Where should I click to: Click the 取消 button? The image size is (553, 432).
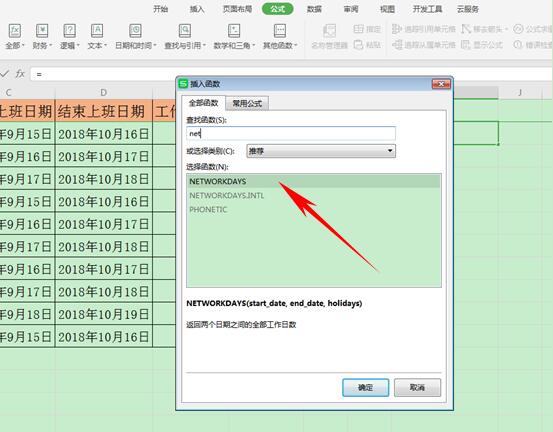pos(417,388)
